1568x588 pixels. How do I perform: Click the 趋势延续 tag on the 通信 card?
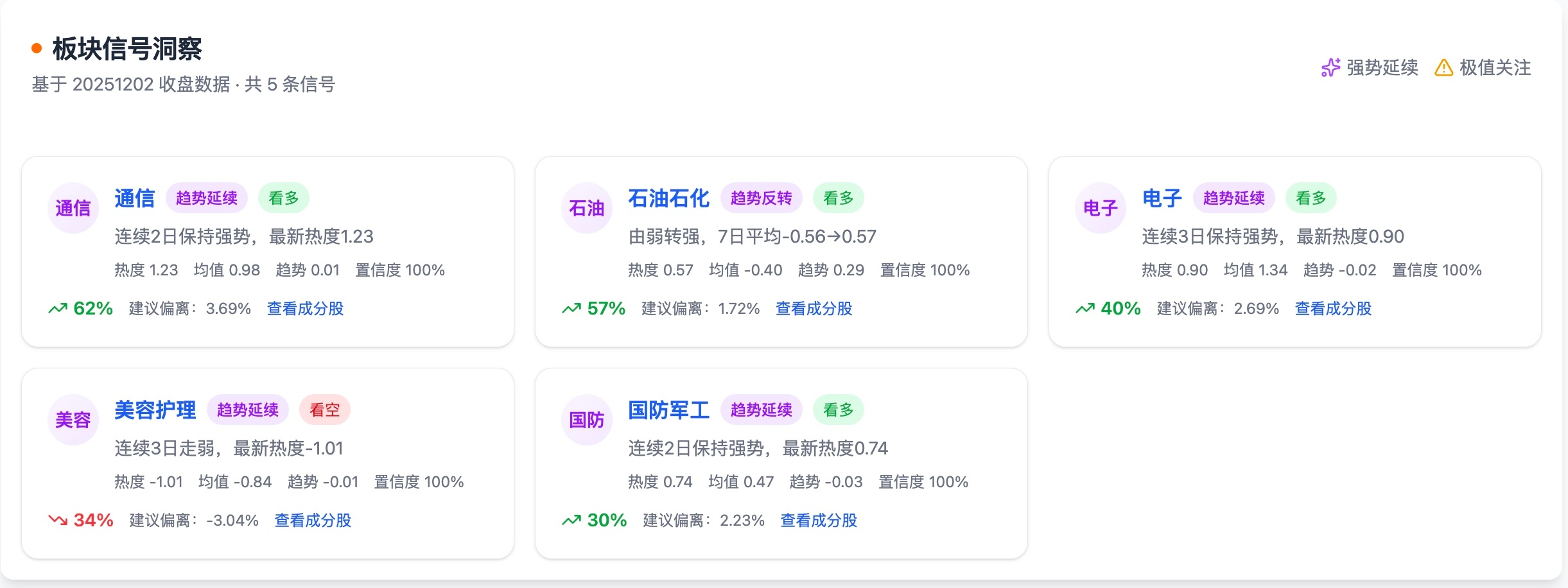click(x=206, y=198)
